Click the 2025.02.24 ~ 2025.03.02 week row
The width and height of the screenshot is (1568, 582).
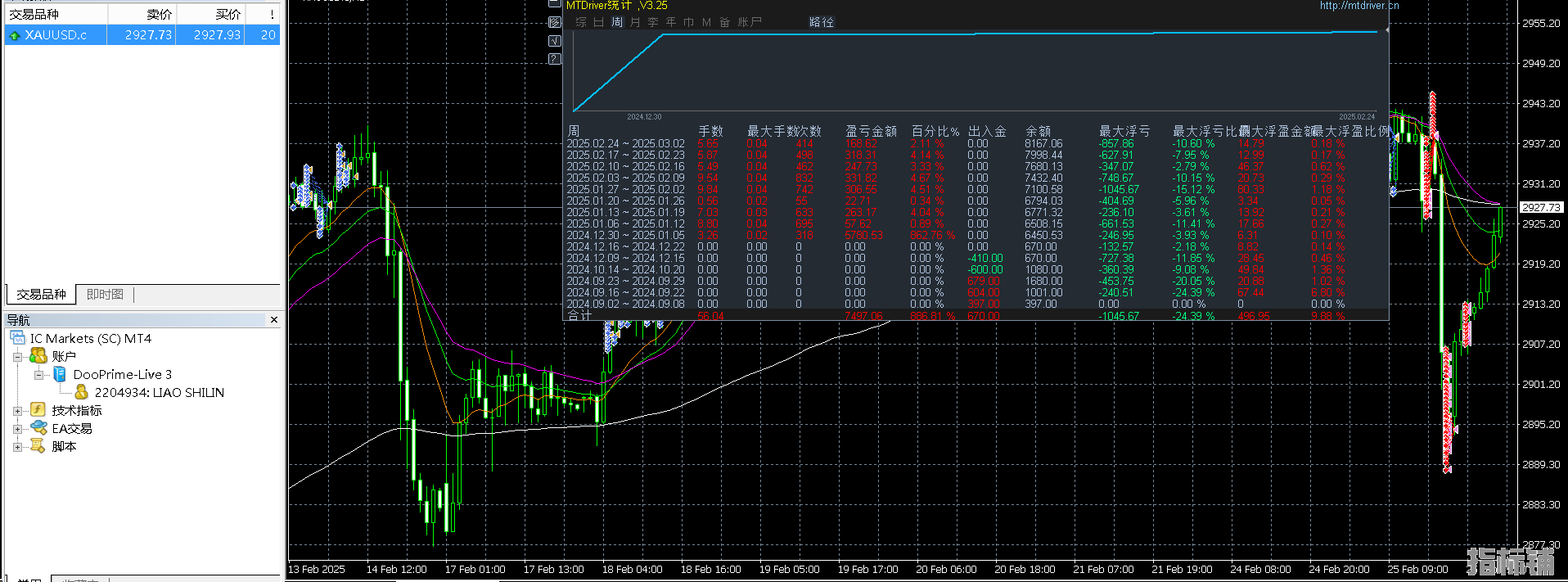tap(975, 143)
